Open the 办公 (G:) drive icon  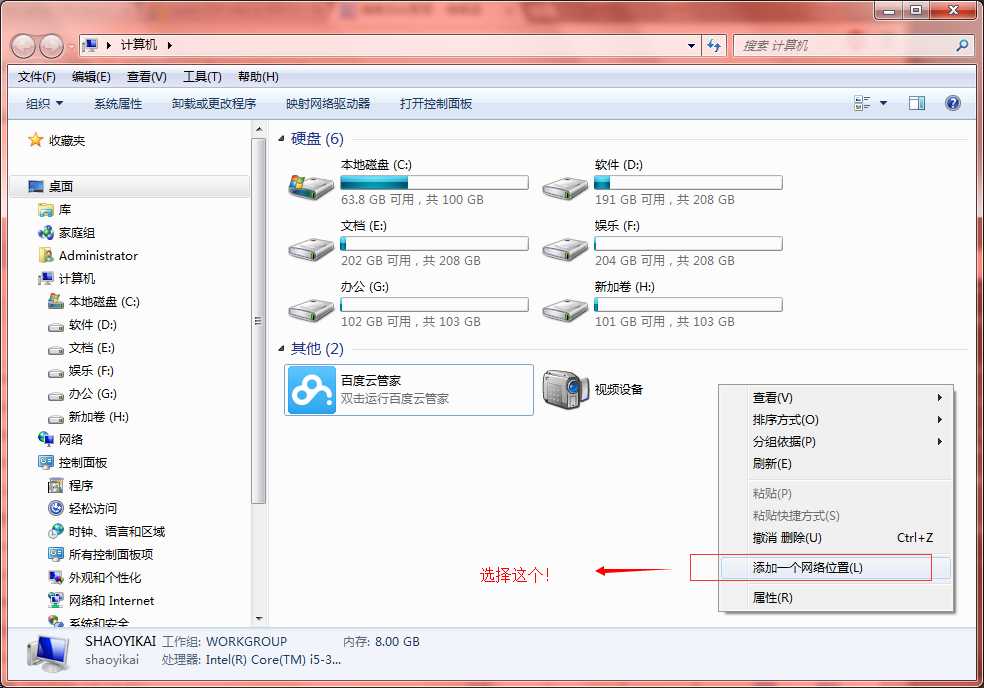(x=311, y=309)
